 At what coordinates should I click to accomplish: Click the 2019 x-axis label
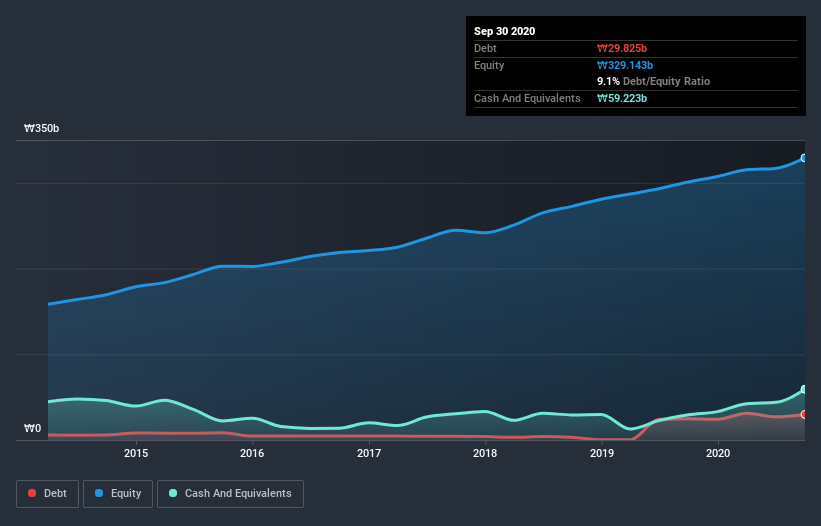[x=602, y=453]
